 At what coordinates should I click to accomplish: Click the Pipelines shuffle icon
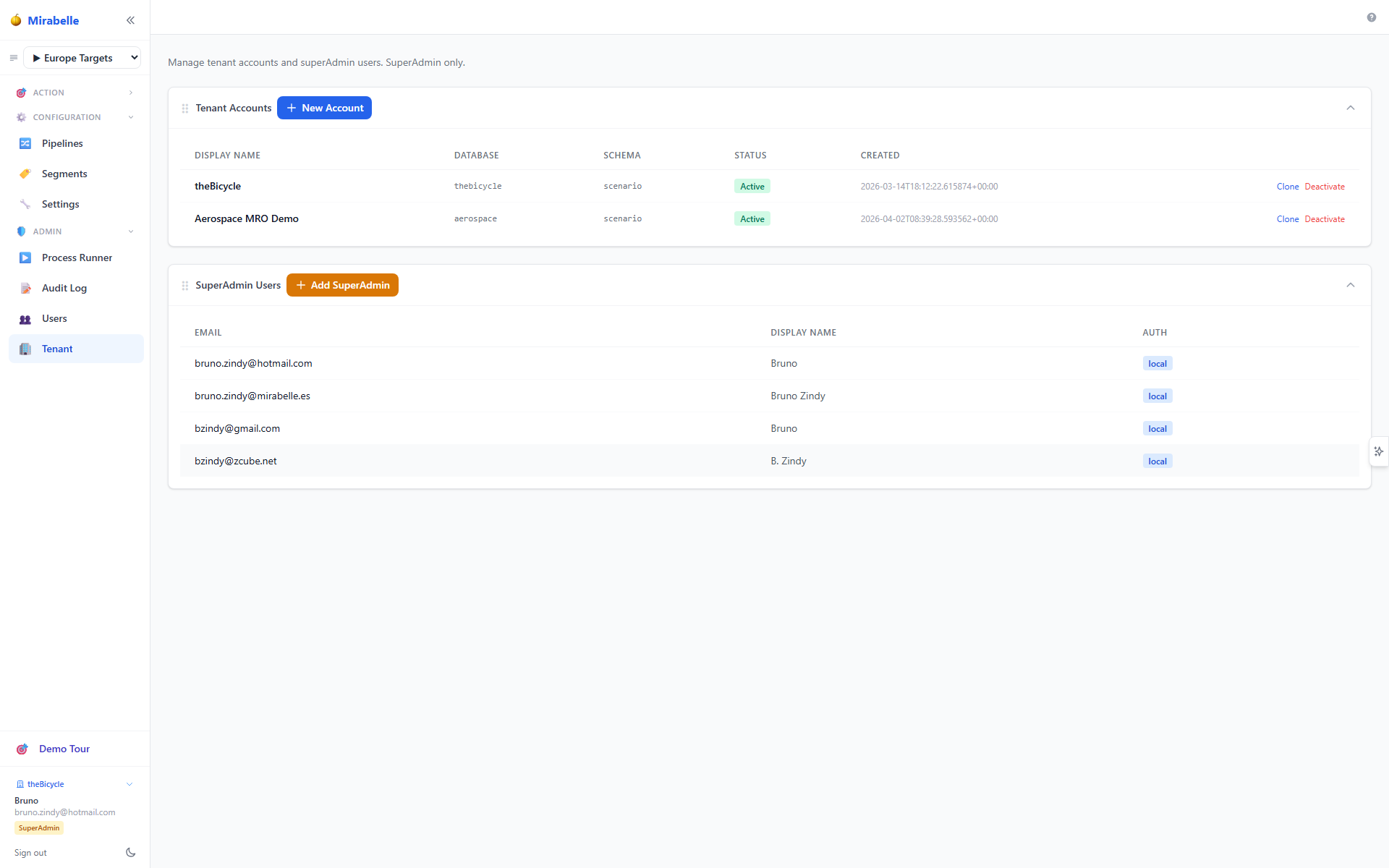25,143
